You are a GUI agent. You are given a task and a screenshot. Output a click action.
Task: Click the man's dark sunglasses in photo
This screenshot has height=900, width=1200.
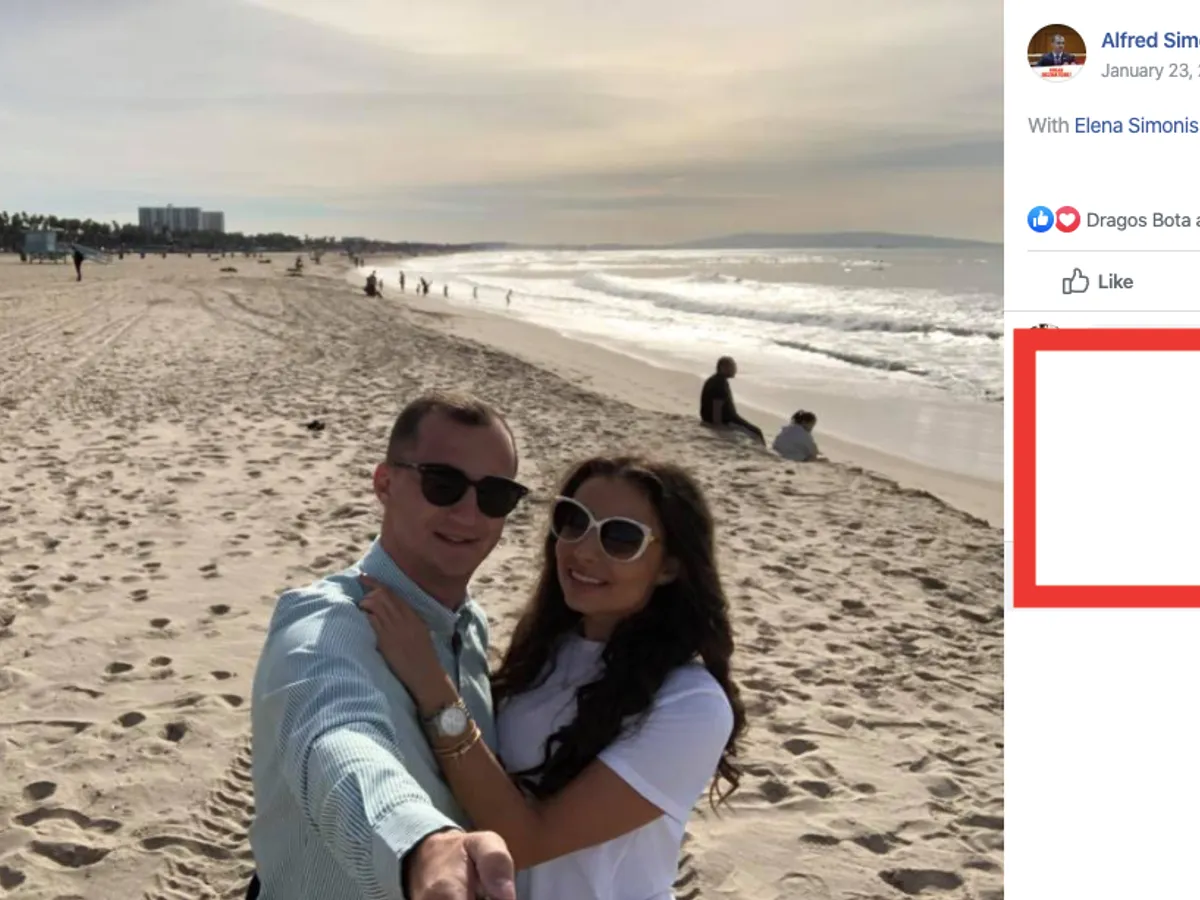(x=460, y=487)
